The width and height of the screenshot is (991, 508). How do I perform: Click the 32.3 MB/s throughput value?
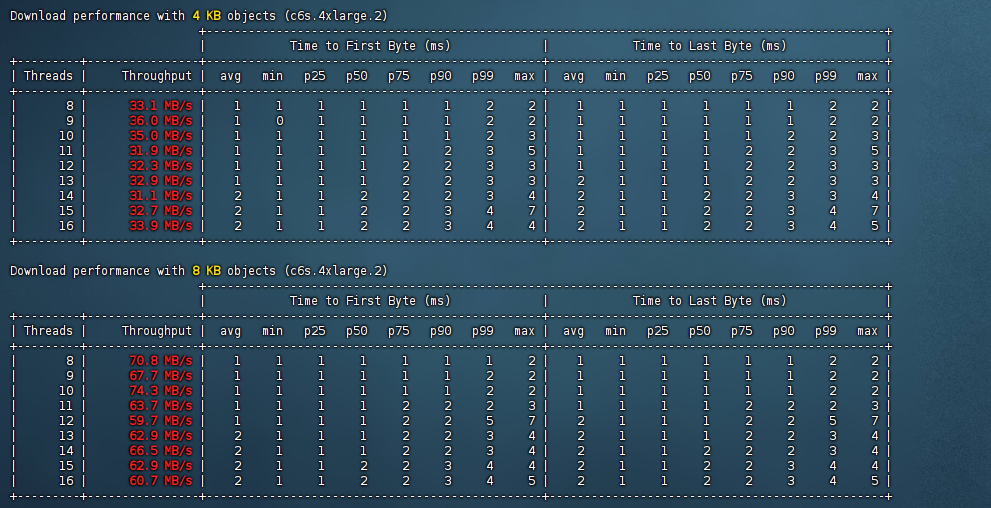tap(161, 166)
